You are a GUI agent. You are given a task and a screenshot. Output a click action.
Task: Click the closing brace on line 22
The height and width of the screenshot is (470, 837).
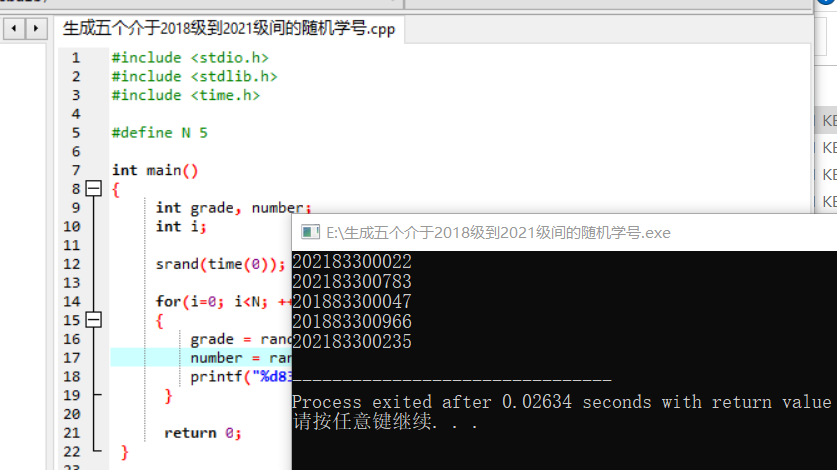[x=124, y=452]
